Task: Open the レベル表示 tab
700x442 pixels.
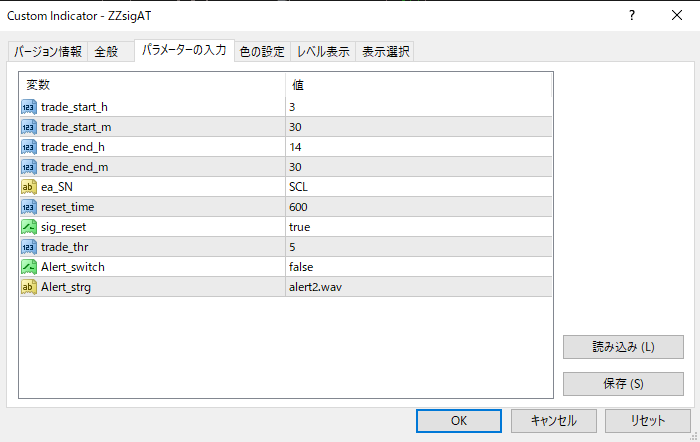Action: 321,52
